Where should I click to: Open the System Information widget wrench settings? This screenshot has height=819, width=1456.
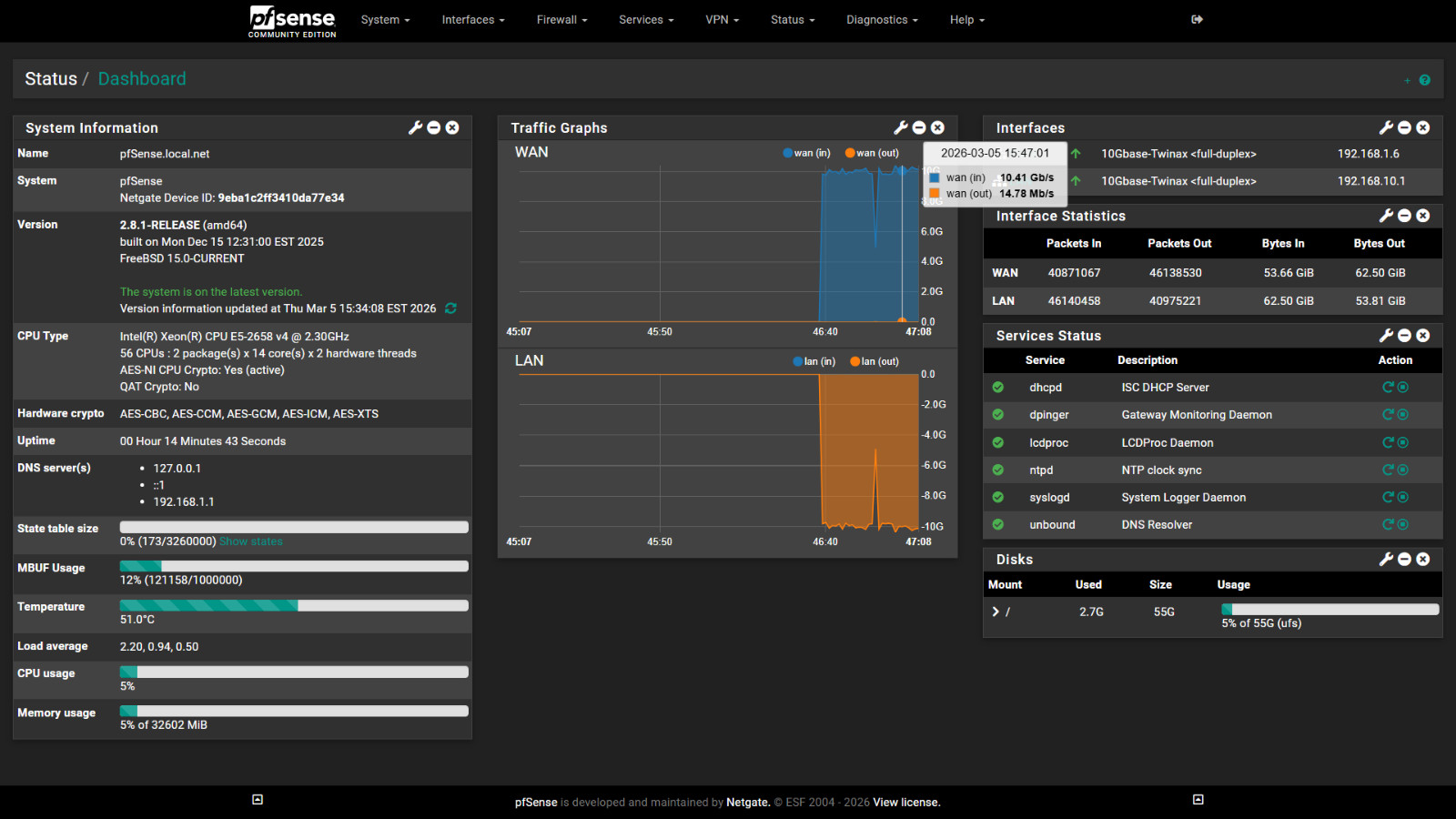point(415,128)
